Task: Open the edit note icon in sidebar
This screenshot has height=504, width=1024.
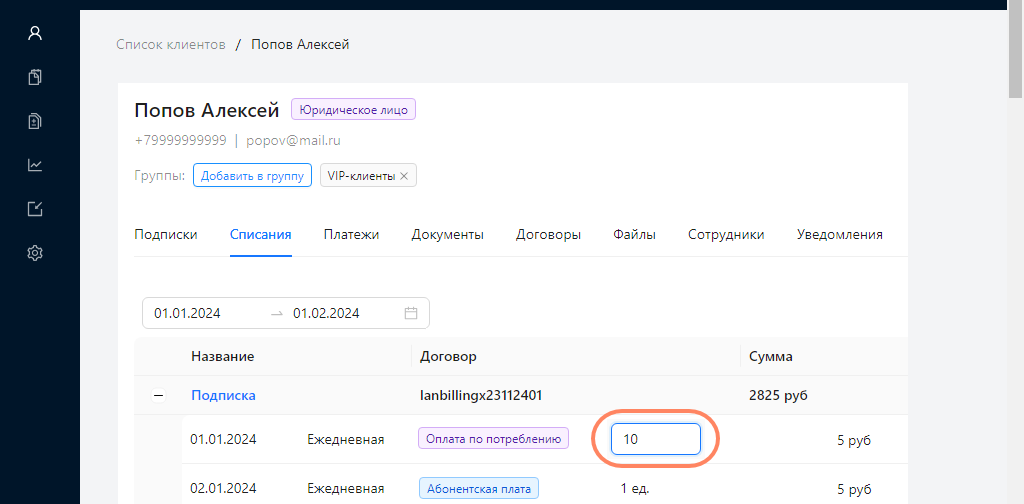Action: tap(35, 209)
